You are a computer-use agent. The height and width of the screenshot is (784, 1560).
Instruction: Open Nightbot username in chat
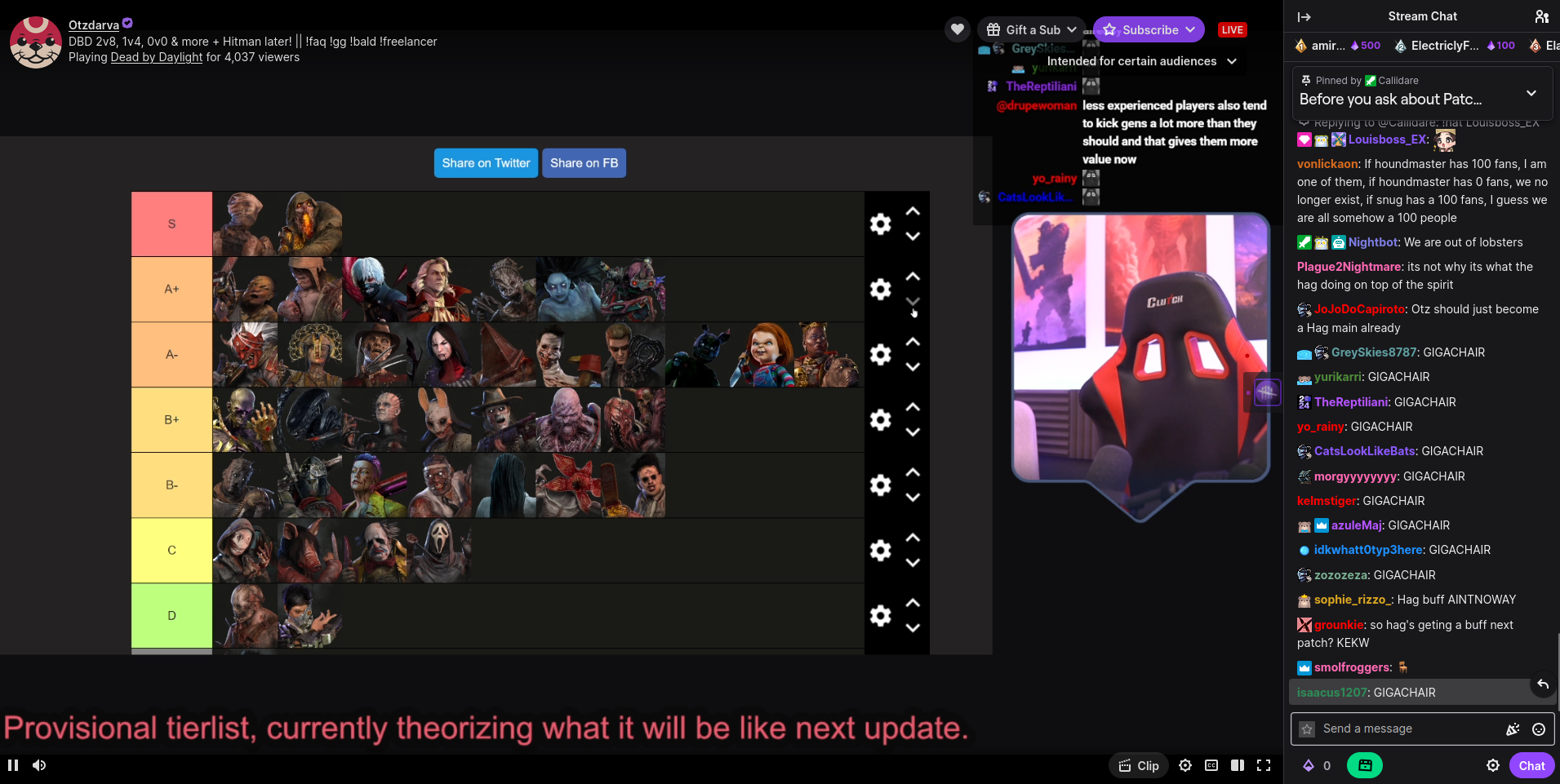pyautogui.click(x=1373, y=242)
